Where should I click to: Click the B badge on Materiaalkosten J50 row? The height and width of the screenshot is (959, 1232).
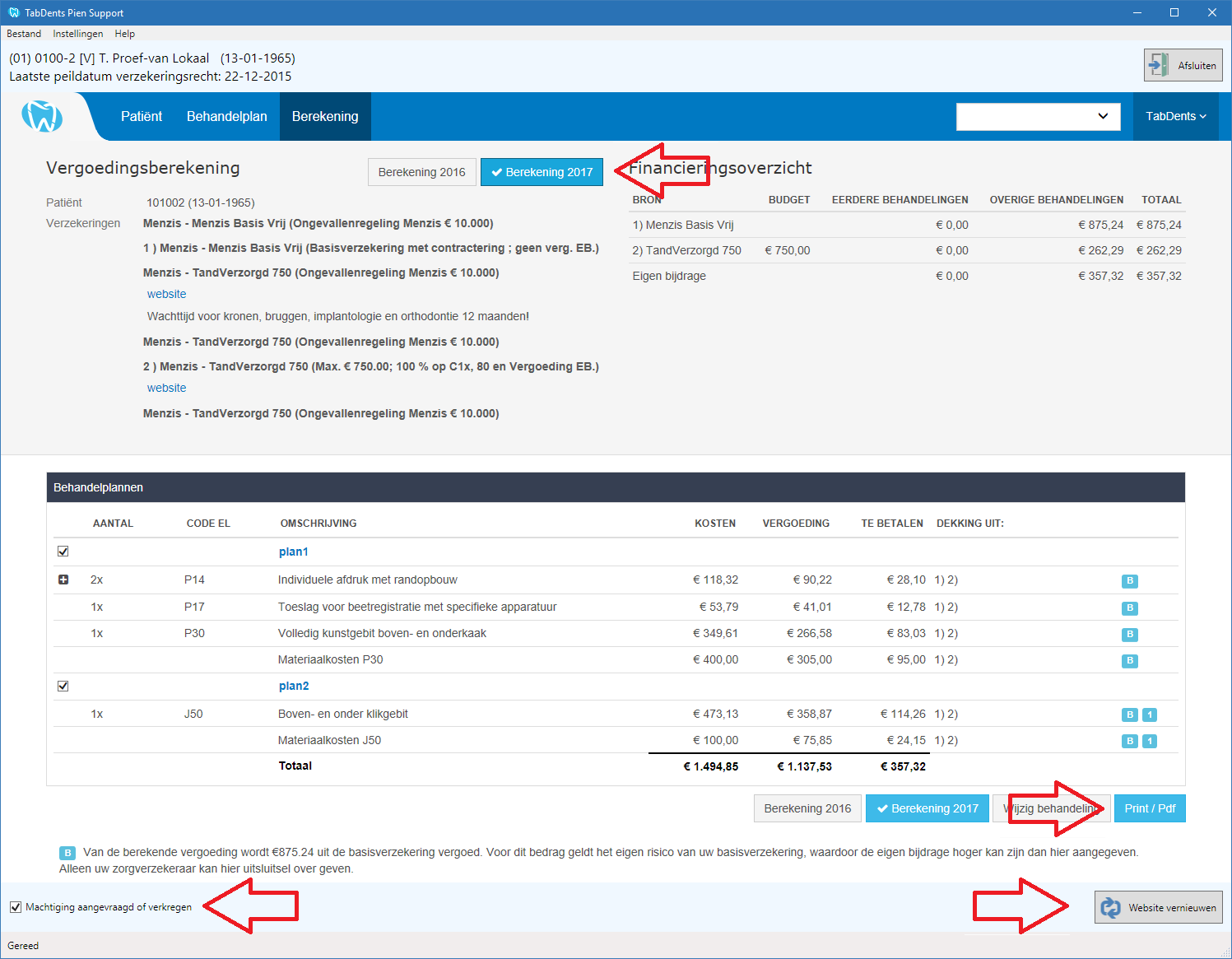pos(1130,741)
